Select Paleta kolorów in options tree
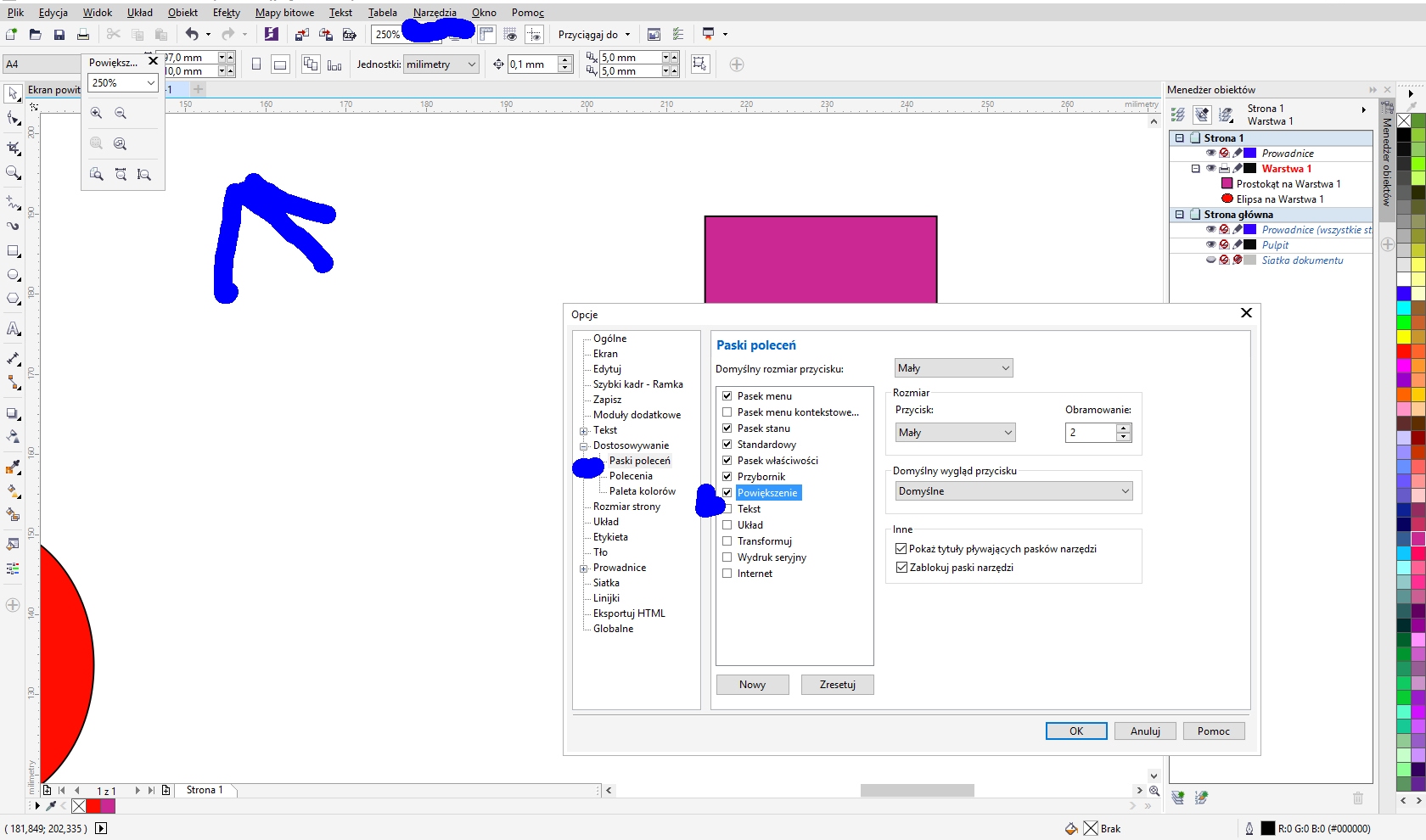1426x840 pixels. 642,491
